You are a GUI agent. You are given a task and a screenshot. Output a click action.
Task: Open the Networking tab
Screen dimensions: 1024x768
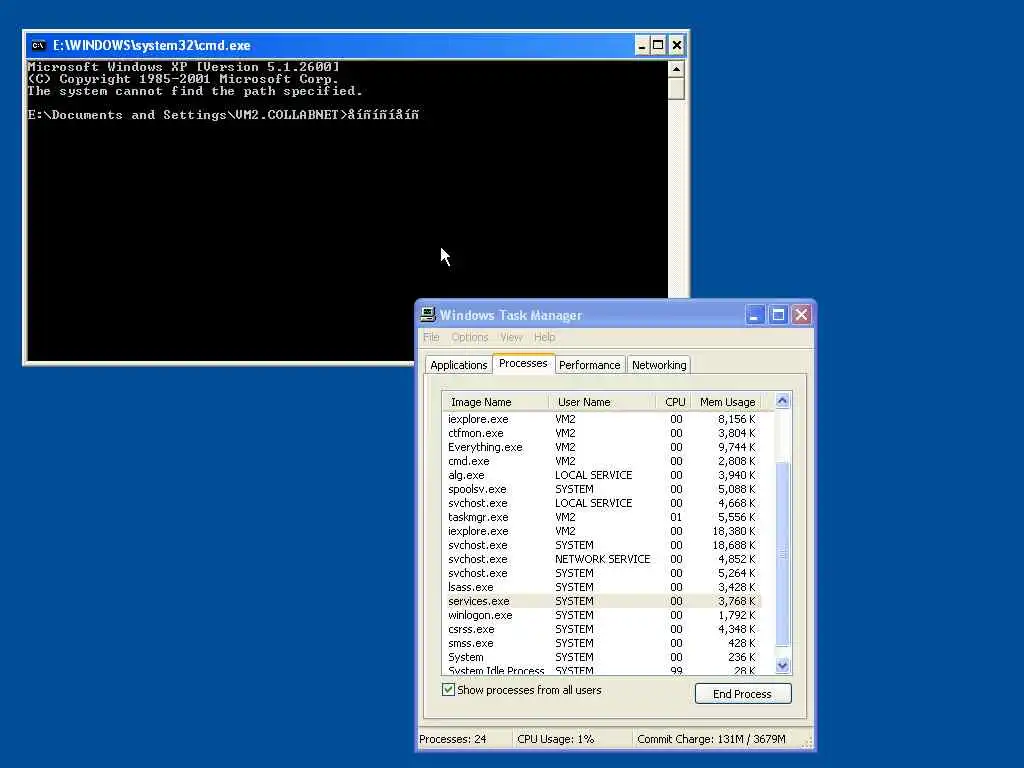click(x=659, y=365)
